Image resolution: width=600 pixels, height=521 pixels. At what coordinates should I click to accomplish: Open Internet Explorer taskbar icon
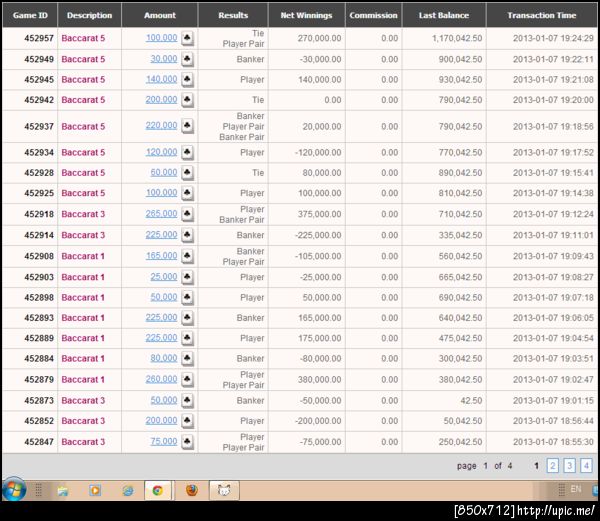(128, 490)
